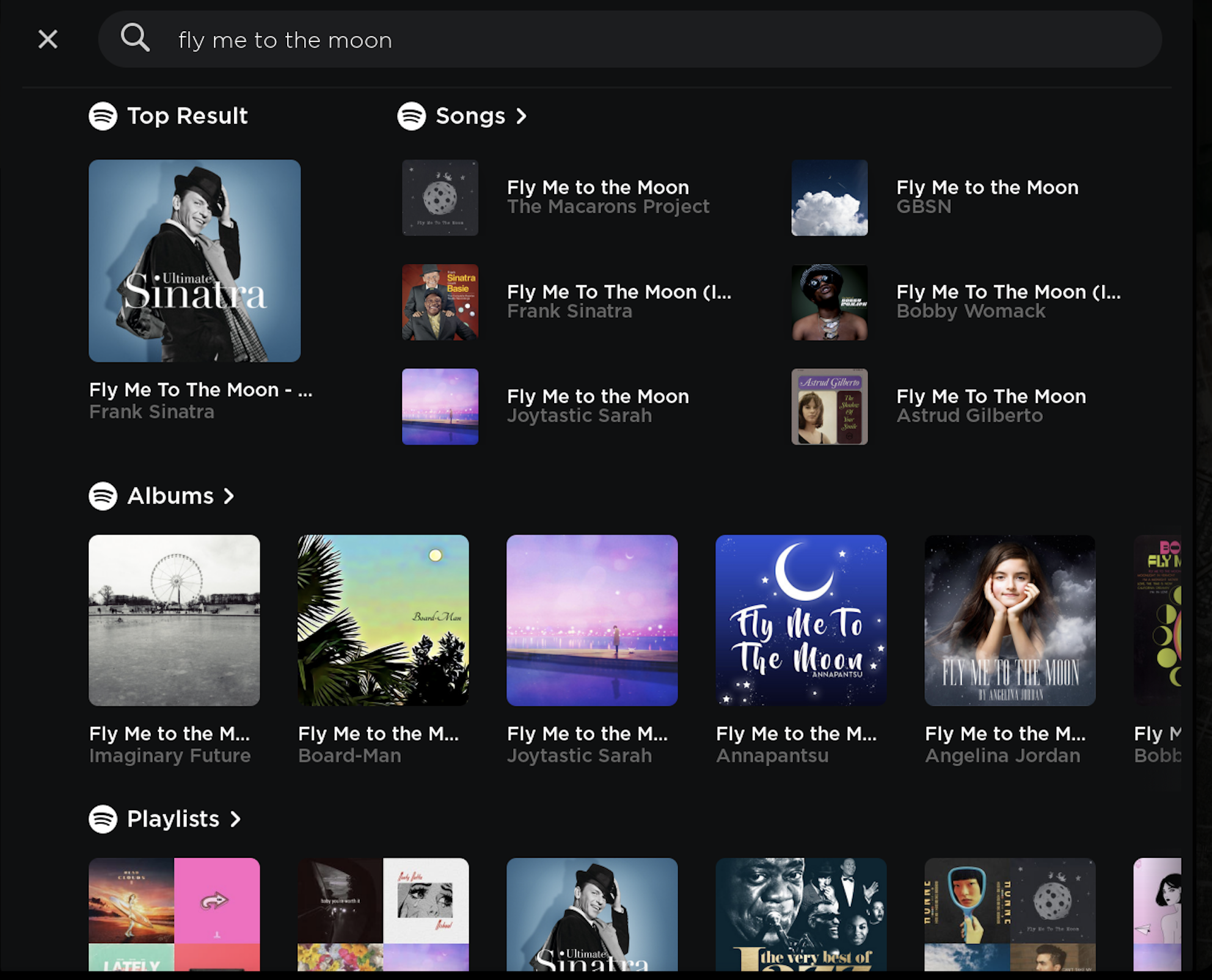Screen dimensions: 1212x980
Task: Click the Imaginary Future album thumbnail
Action: (175, 620)
